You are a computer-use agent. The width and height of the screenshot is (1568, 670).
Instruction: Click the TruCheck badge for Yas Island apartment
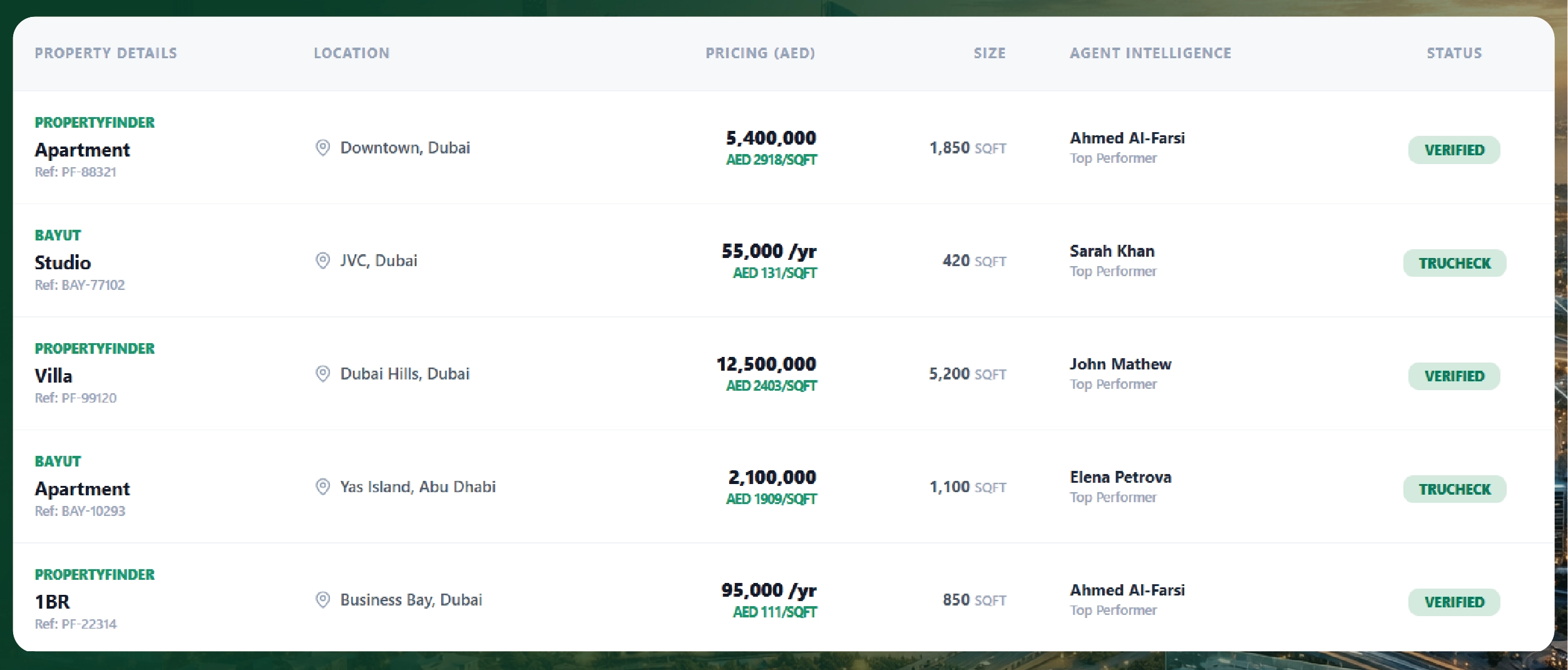(1453, 489)
